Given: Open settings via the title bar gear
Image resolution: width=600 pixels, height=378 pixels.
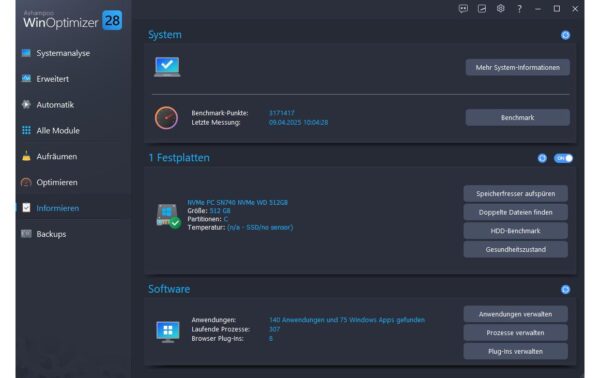Looking at the screenshot, I should (x=501, y=8).
